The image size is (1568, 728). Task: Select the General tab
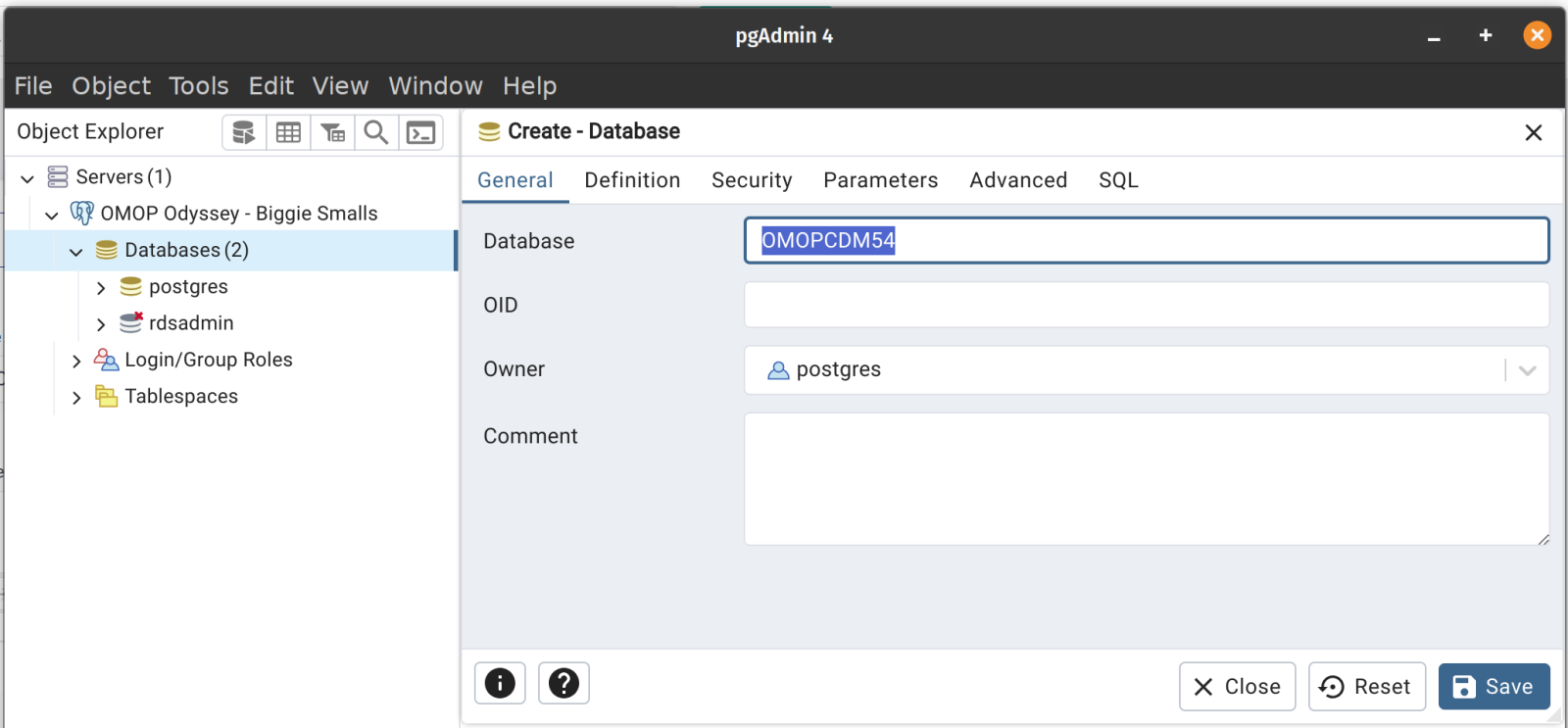[515, 180]
